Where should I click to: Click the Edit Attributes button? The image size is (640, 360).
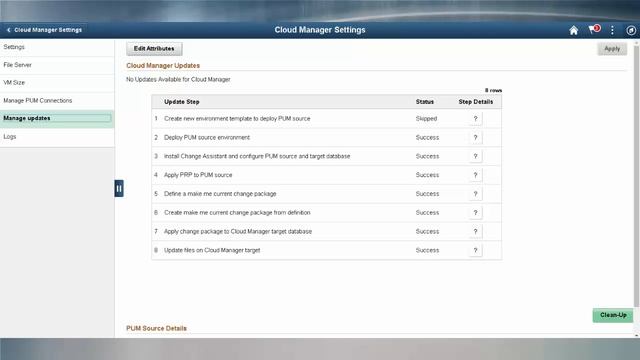(x=154, y=49)
